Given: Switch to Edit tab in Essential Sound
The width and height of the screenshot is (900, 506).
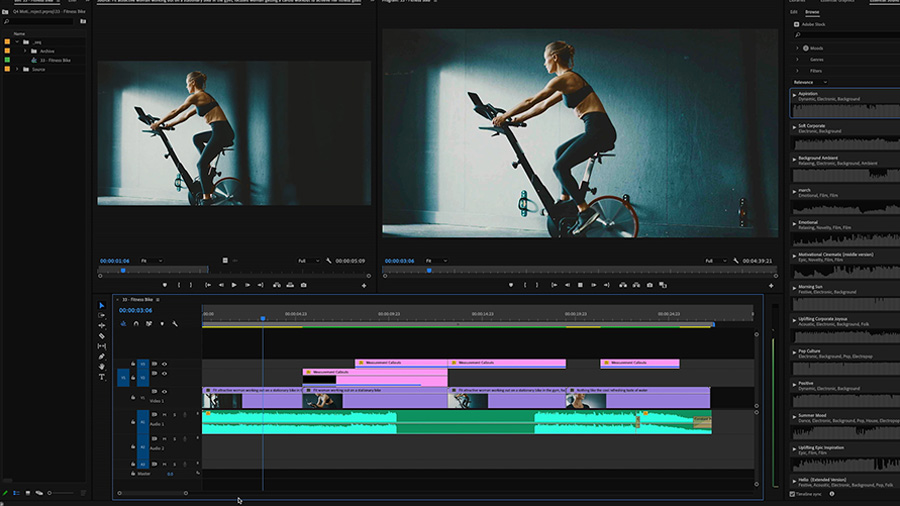Looking at the screenshot, I should pos(794,12).
